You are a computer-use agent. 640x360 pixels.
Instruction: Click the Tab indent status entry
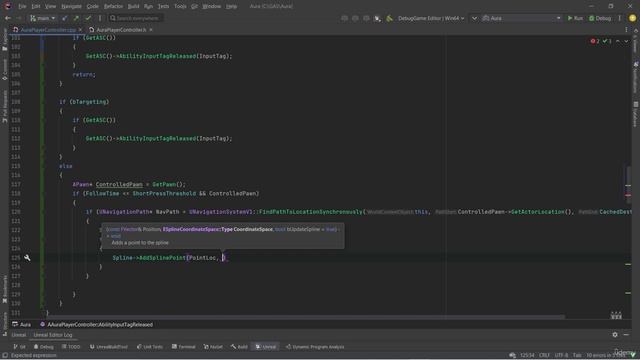577,355
